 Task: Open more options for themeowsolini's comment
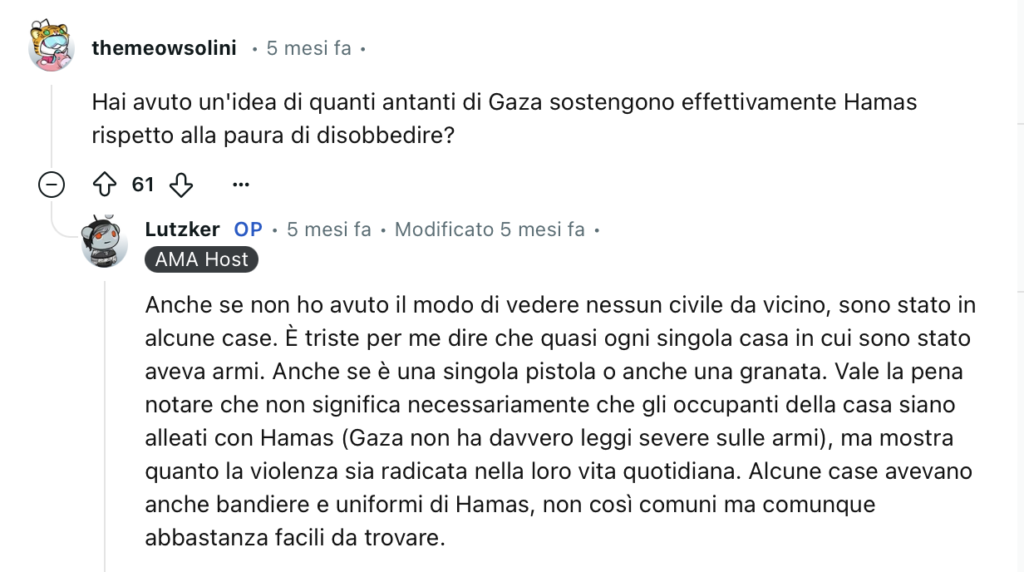tap(240, 185)
